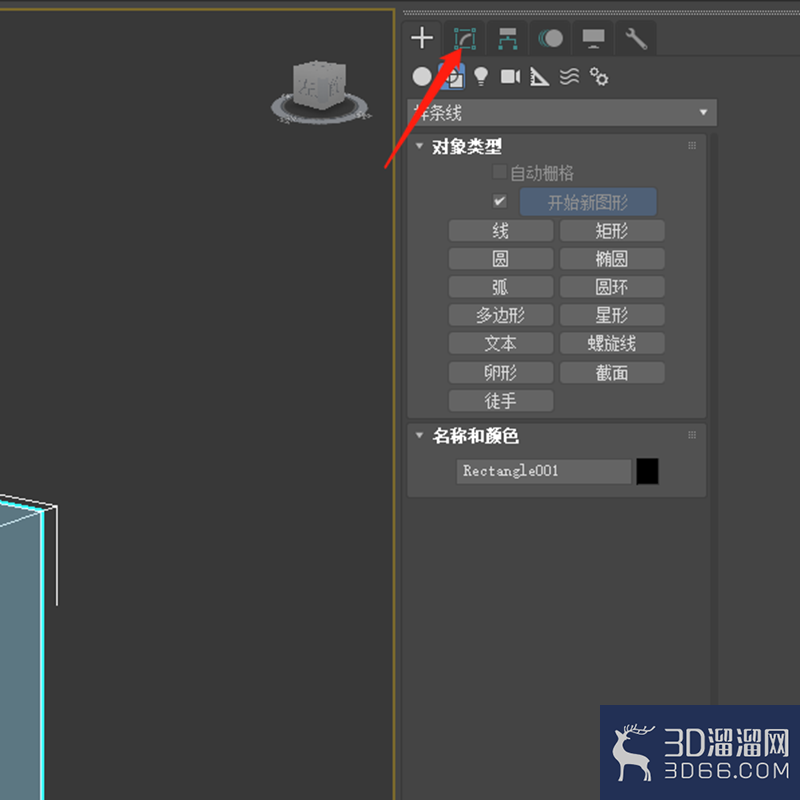Choose the 文本 text tool

tap(501, 343)
